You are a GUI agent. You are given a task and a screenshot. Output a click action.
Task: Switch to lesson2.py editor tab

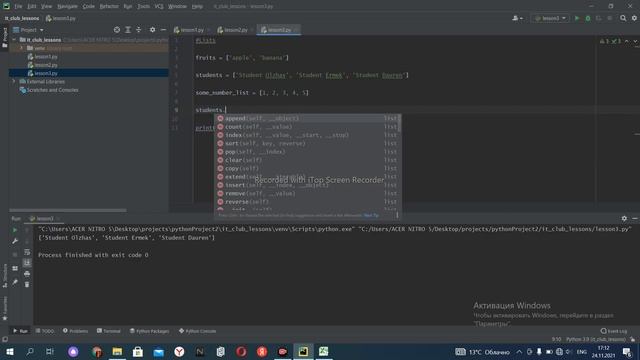tap(235, 30)
